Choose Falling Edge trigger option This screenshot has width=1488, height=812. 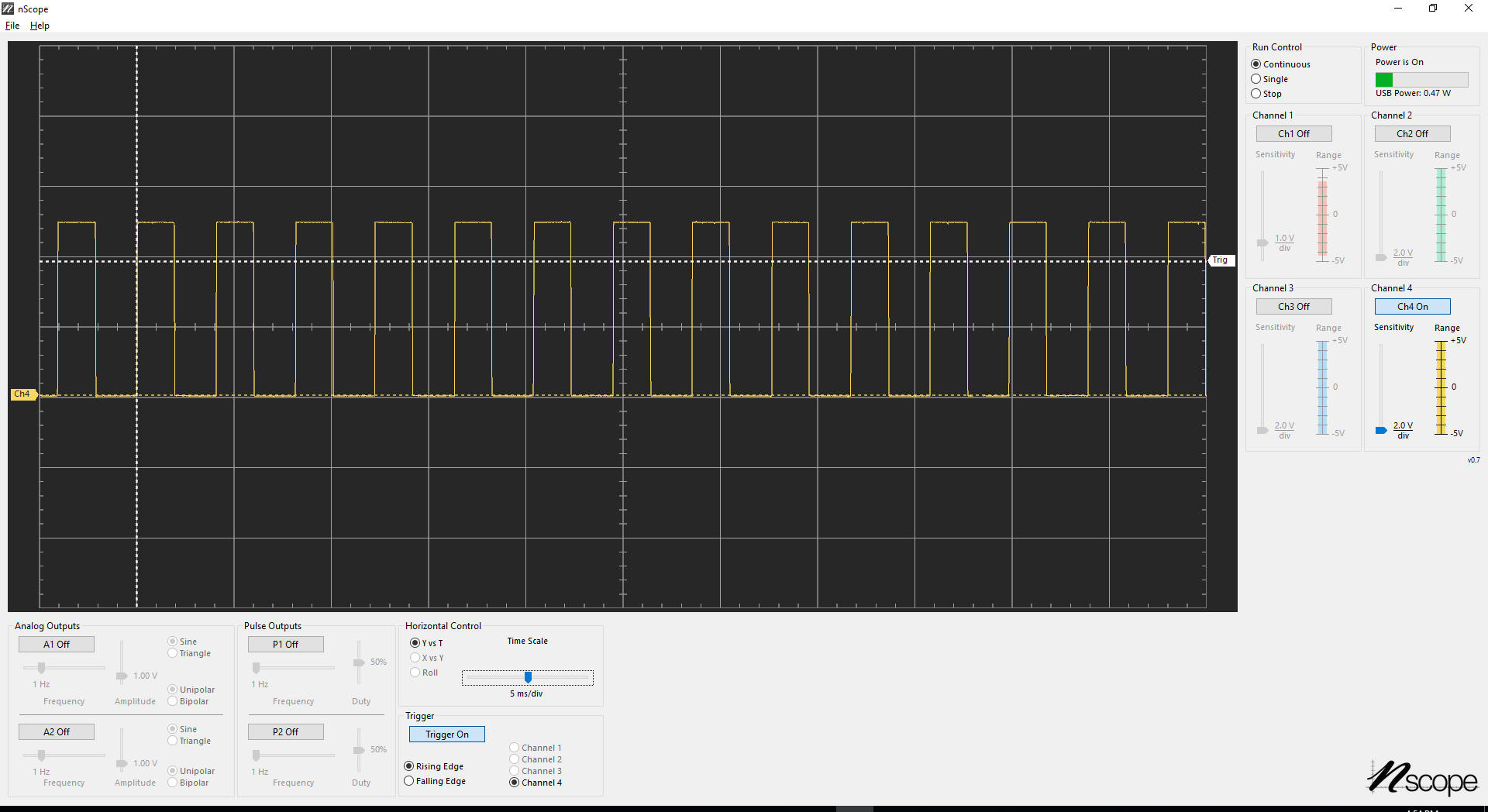[x=409, y=781]
